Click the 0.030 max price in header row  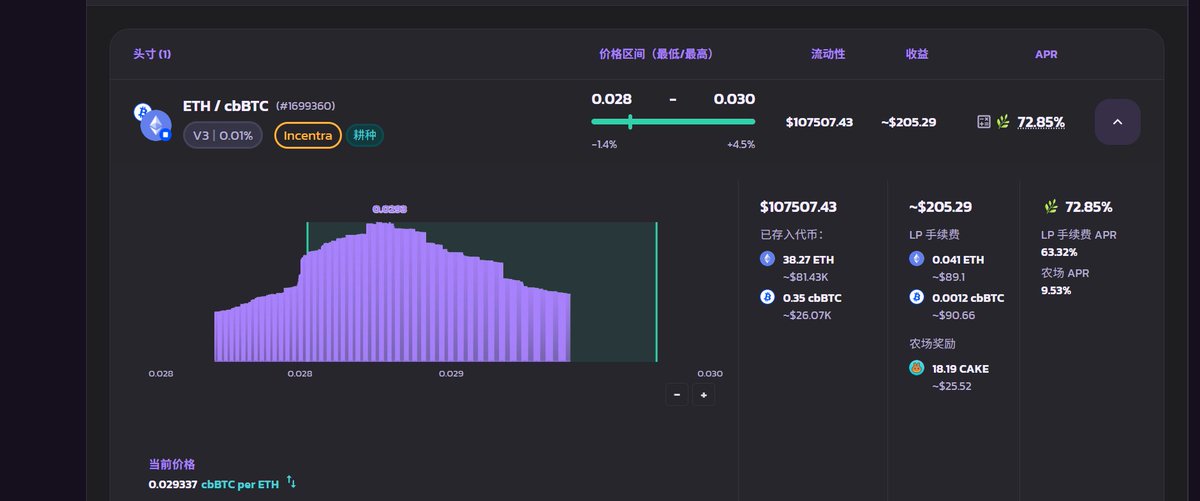tap(734, 99)
